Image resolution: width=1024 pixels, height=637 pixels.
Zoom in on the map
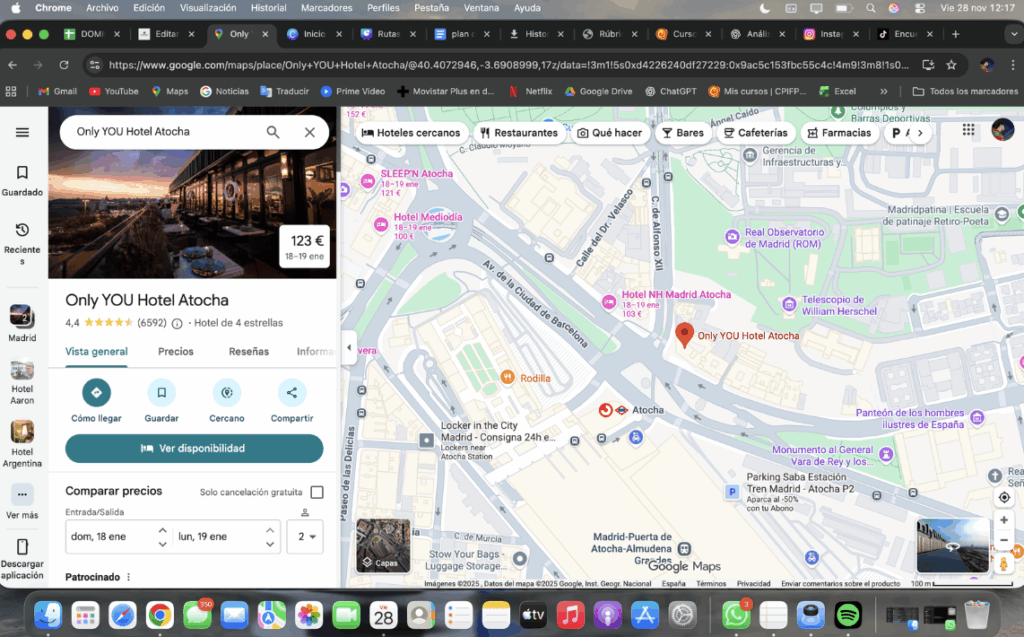click(1003, 520)
